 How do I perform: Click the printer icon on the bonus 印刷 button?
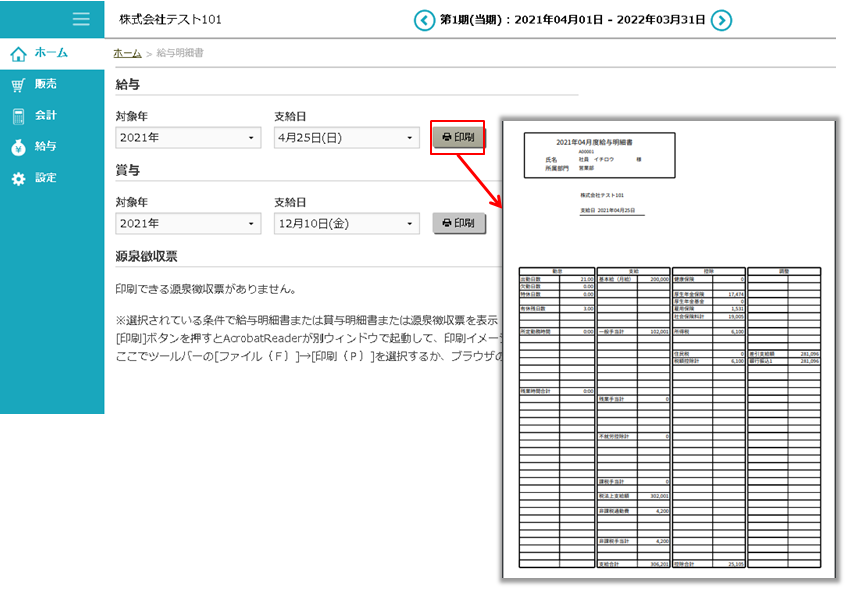pyautogui.click(x=446, y=223)
